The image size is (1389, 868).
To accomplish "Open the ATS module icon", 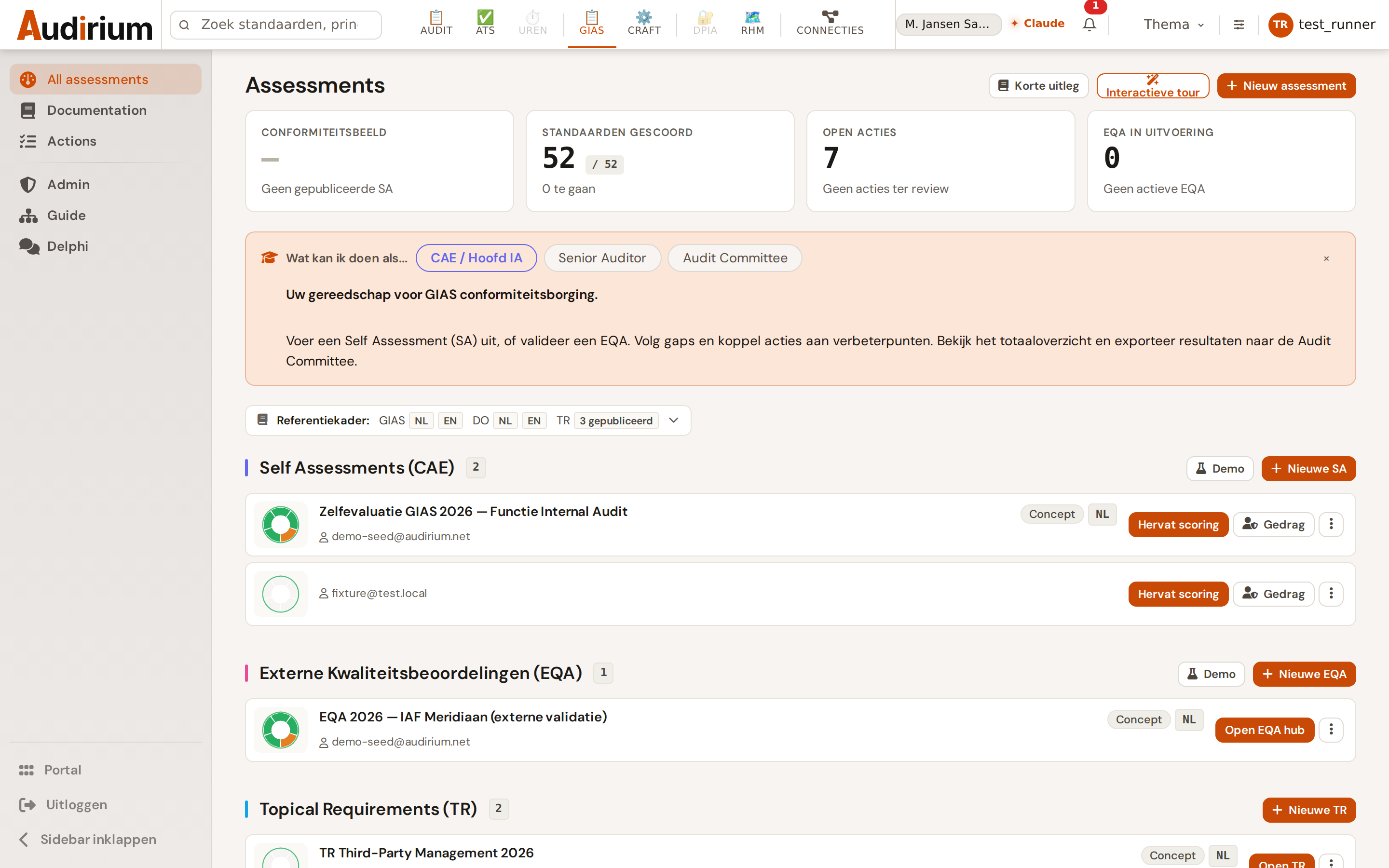I will tap(485, 24).
